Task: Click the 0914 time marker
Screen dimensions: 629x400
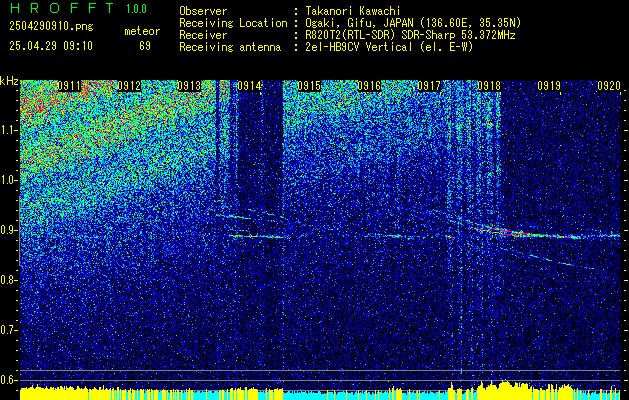Action: 249,86
